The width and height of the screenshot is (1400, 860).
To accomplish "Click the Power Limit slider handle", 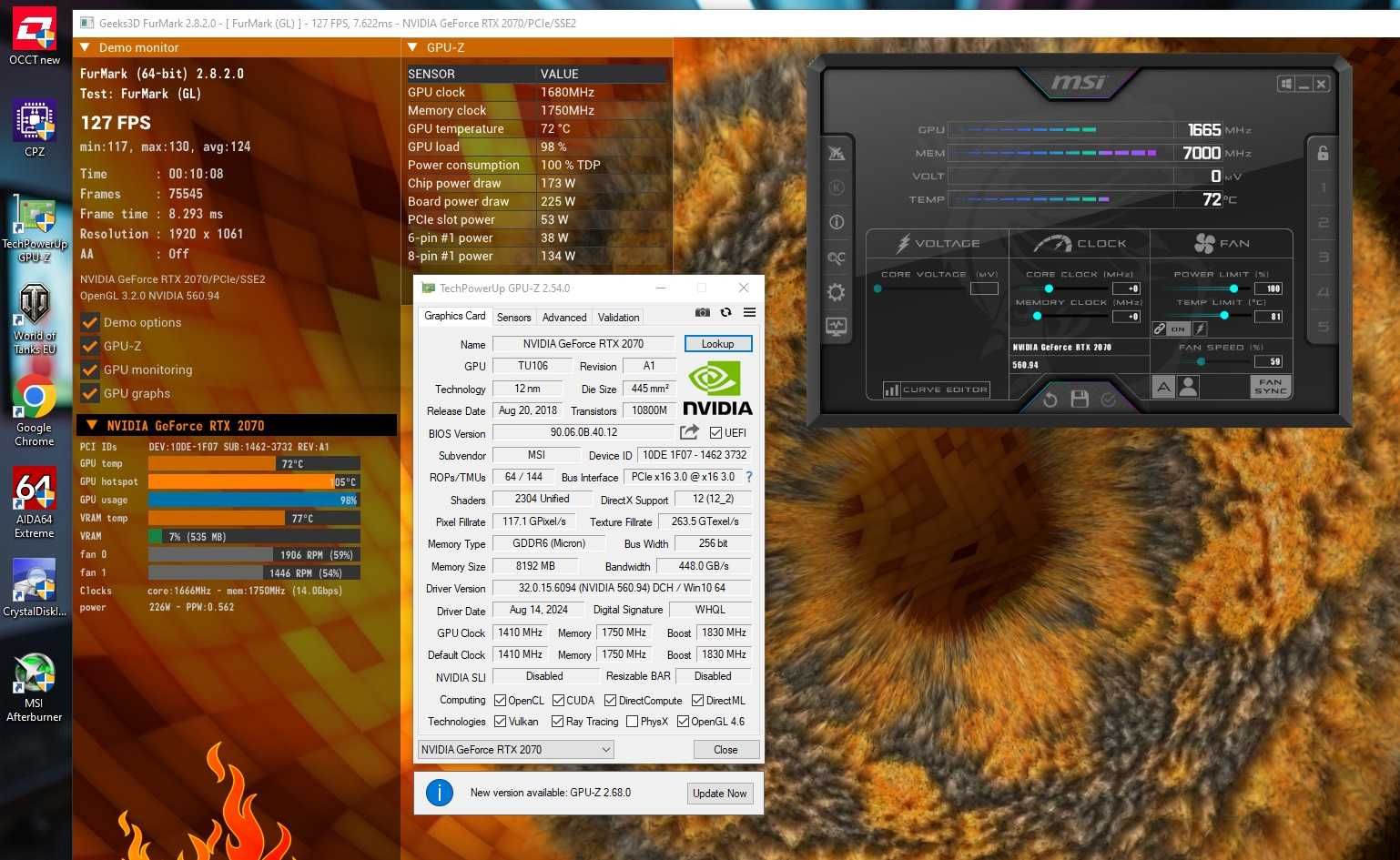I will (1233, 288).
